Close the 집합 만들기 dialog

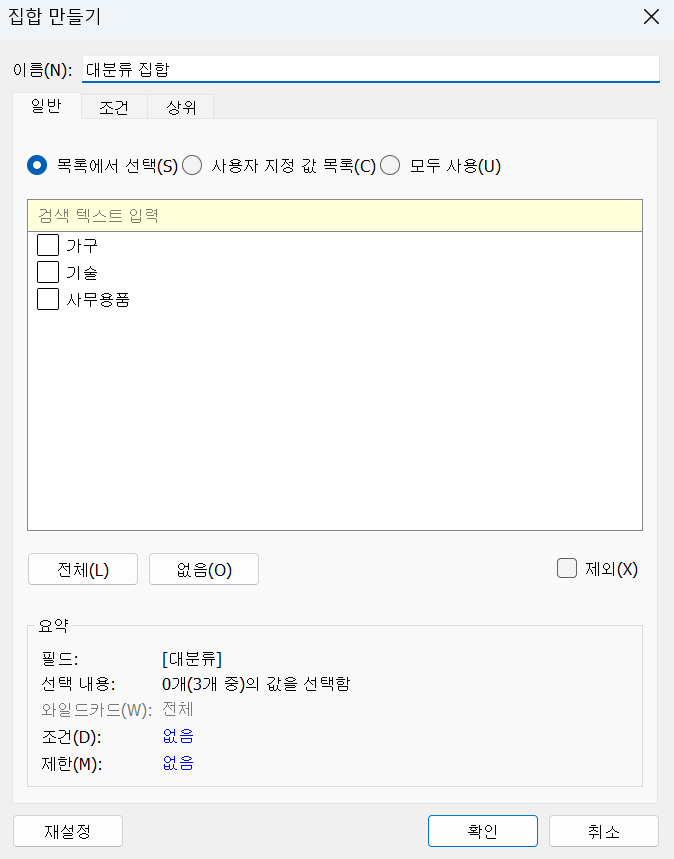pyautogui.click(x=651, y=17)
